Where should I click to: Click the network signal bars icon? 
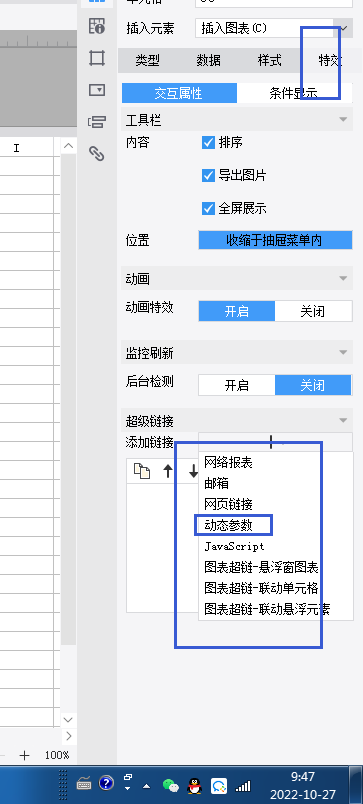[x=243, y=786]
